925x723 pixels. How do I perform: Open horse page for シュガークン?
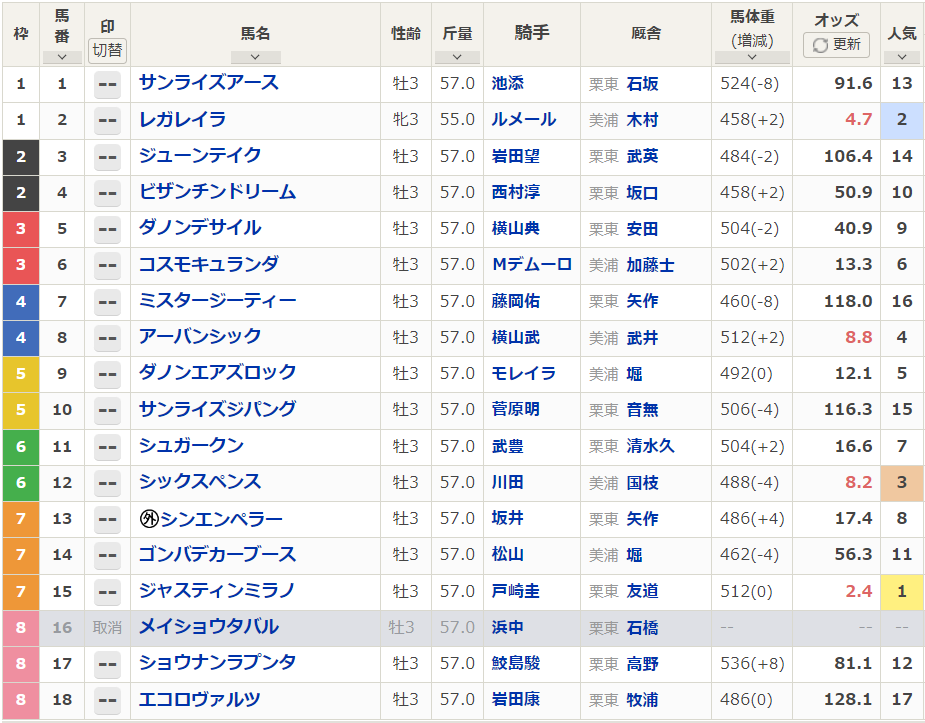click(191, 446)
